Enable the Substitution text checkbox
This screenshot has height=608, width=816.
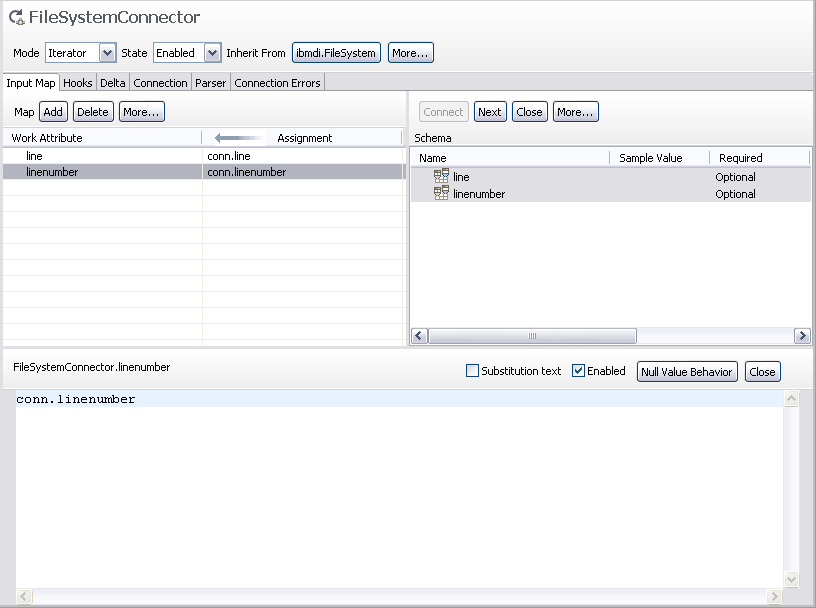(472, 371)
